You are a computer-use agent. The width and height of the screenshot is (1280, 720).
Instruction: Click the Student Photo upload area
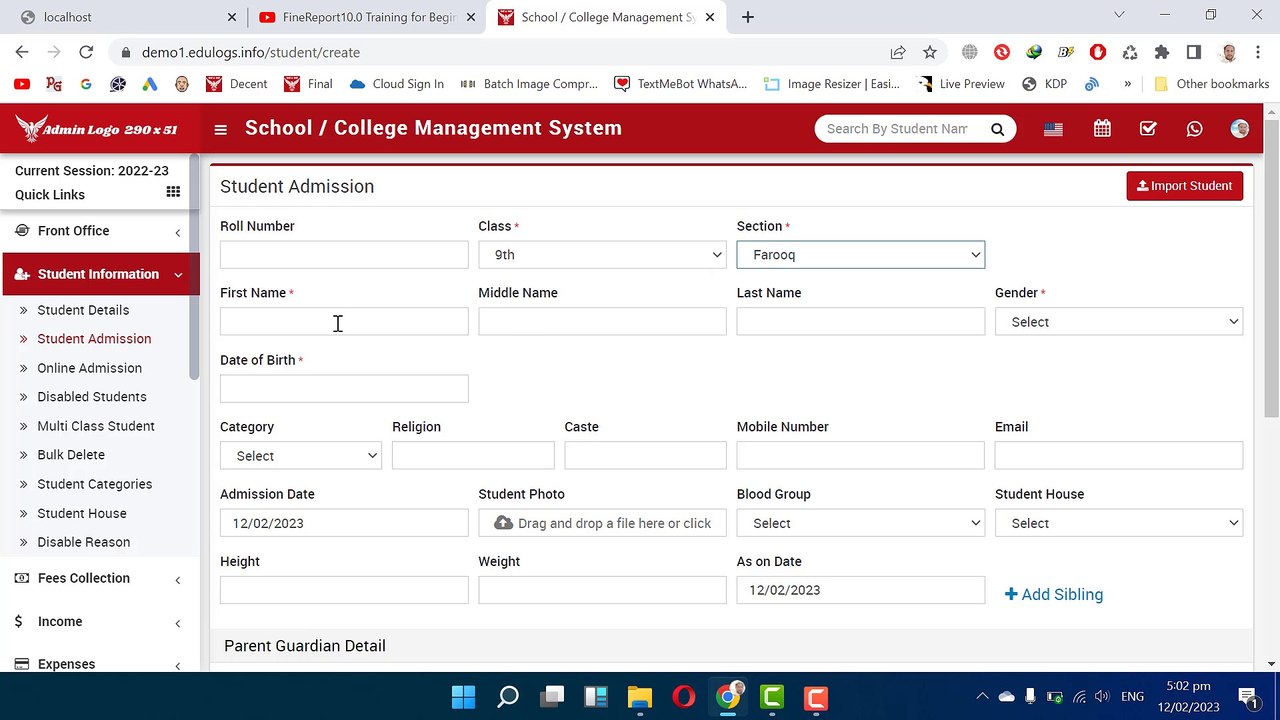[x=602, y=523]
